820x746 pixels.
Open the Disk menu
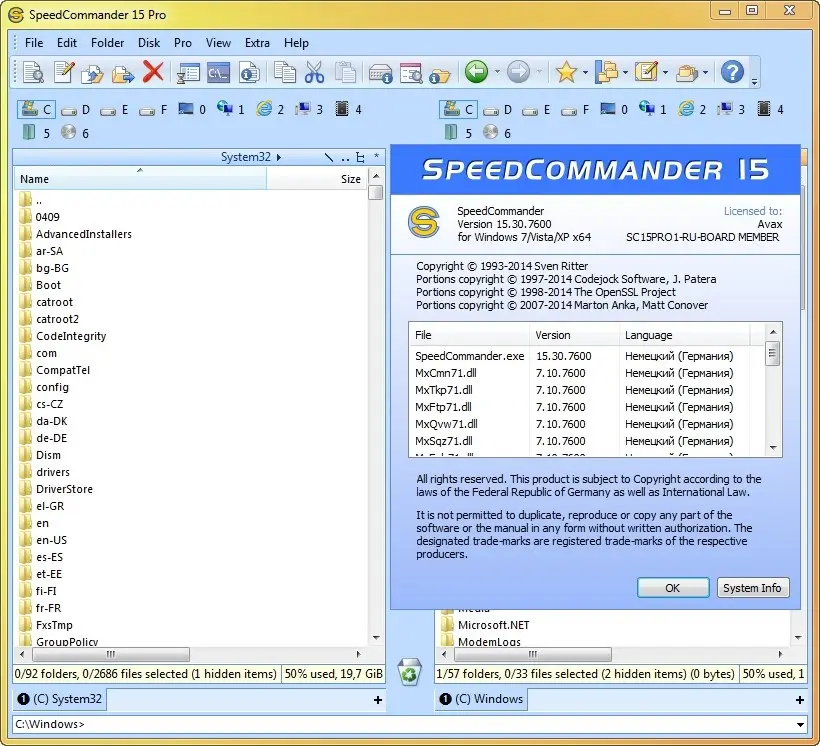coord(149,43)
